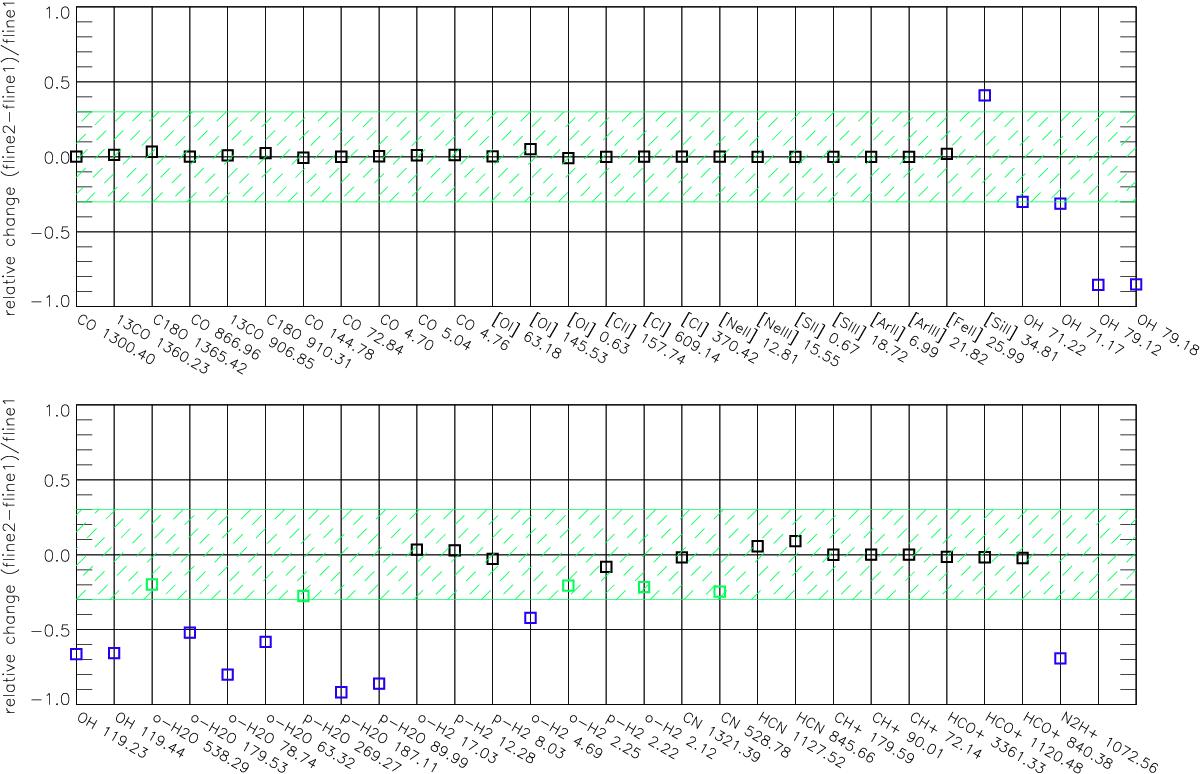The width and height of the screenshot is (1200, 774).
Task: Click the green CN 528.78 square marker
Action: coord(719,592)
